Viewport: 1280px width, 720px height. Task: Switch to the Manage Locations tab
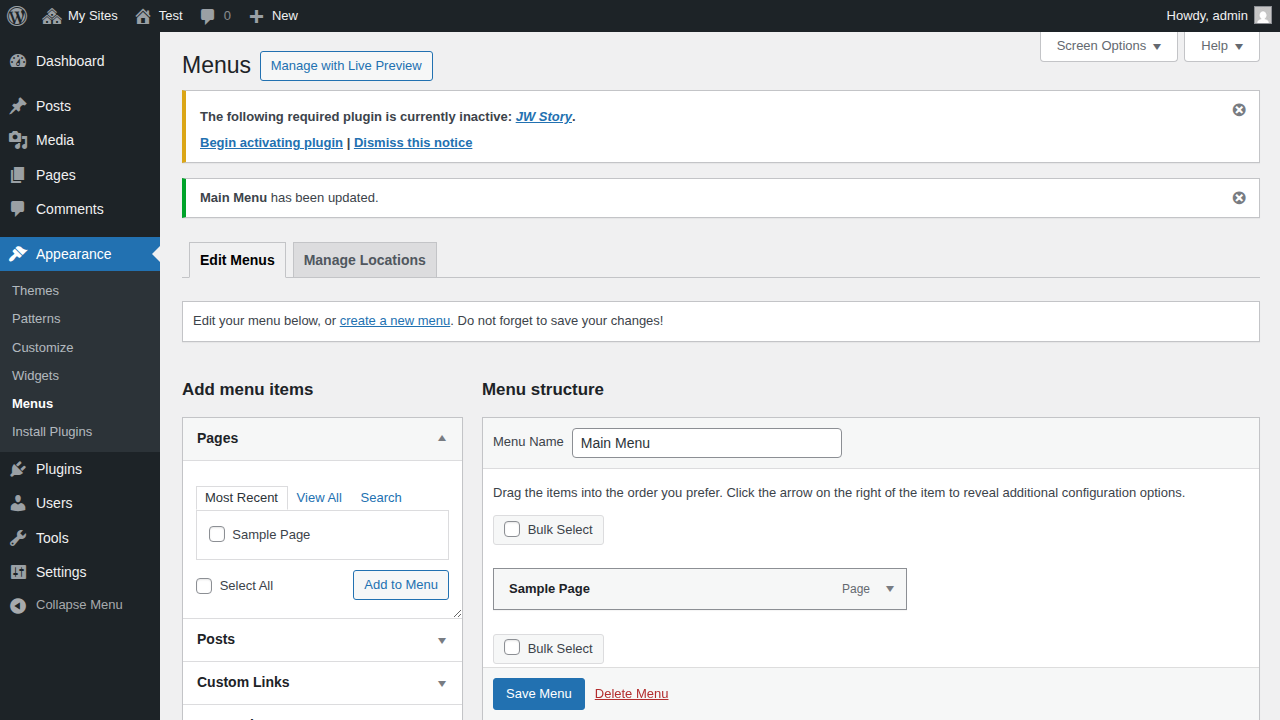(364, 260)
